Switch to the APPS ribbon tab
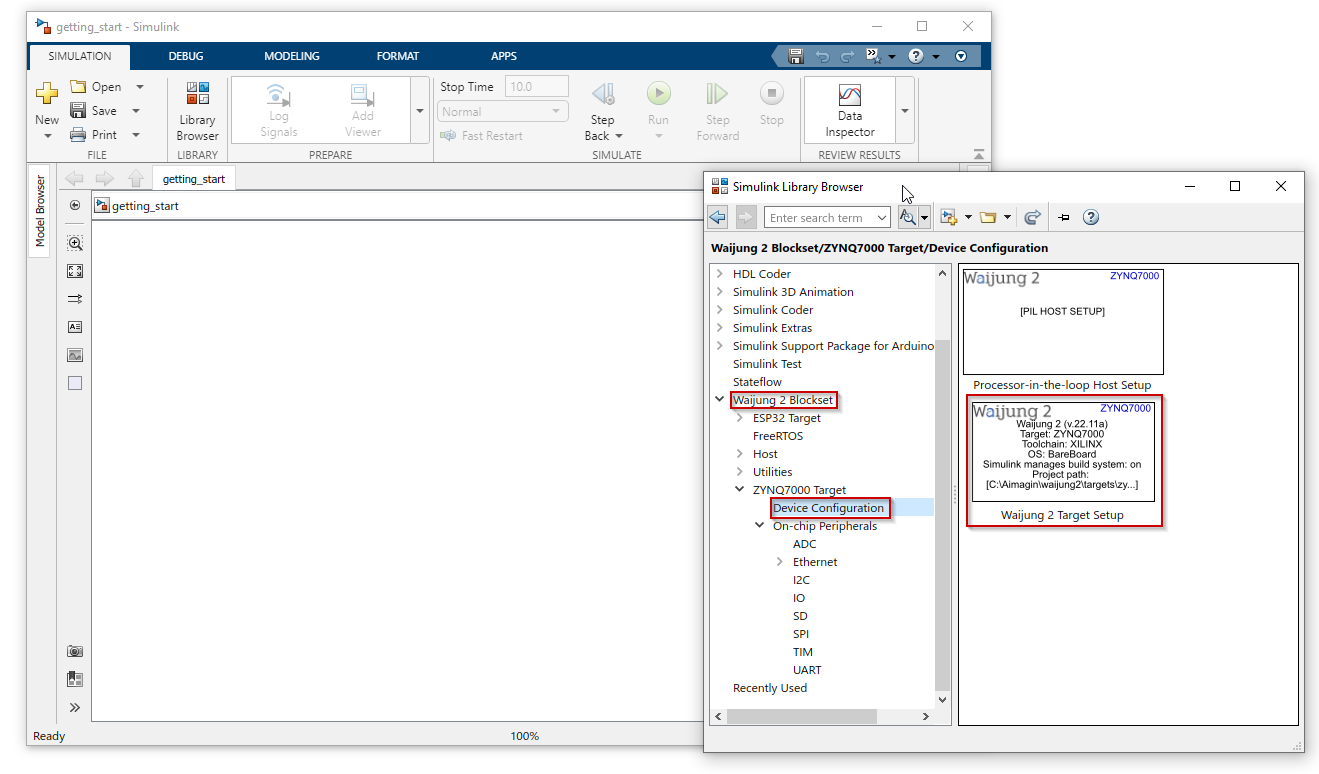The image size is (1319, 774). tap(504, 56)
